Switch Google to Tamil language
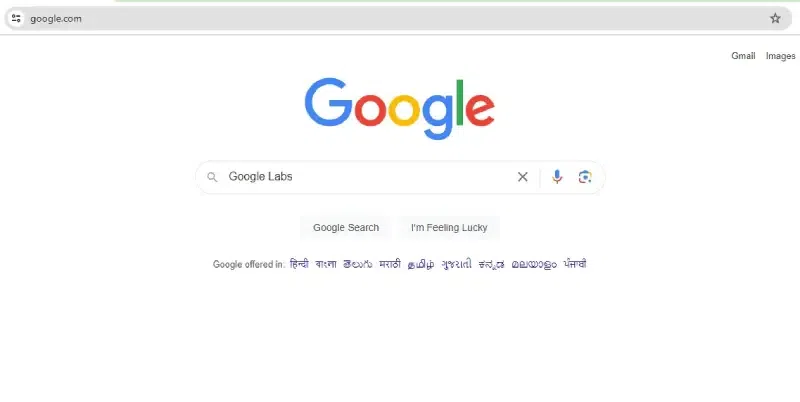Screen dimensions: 800x402 point(421,264)
